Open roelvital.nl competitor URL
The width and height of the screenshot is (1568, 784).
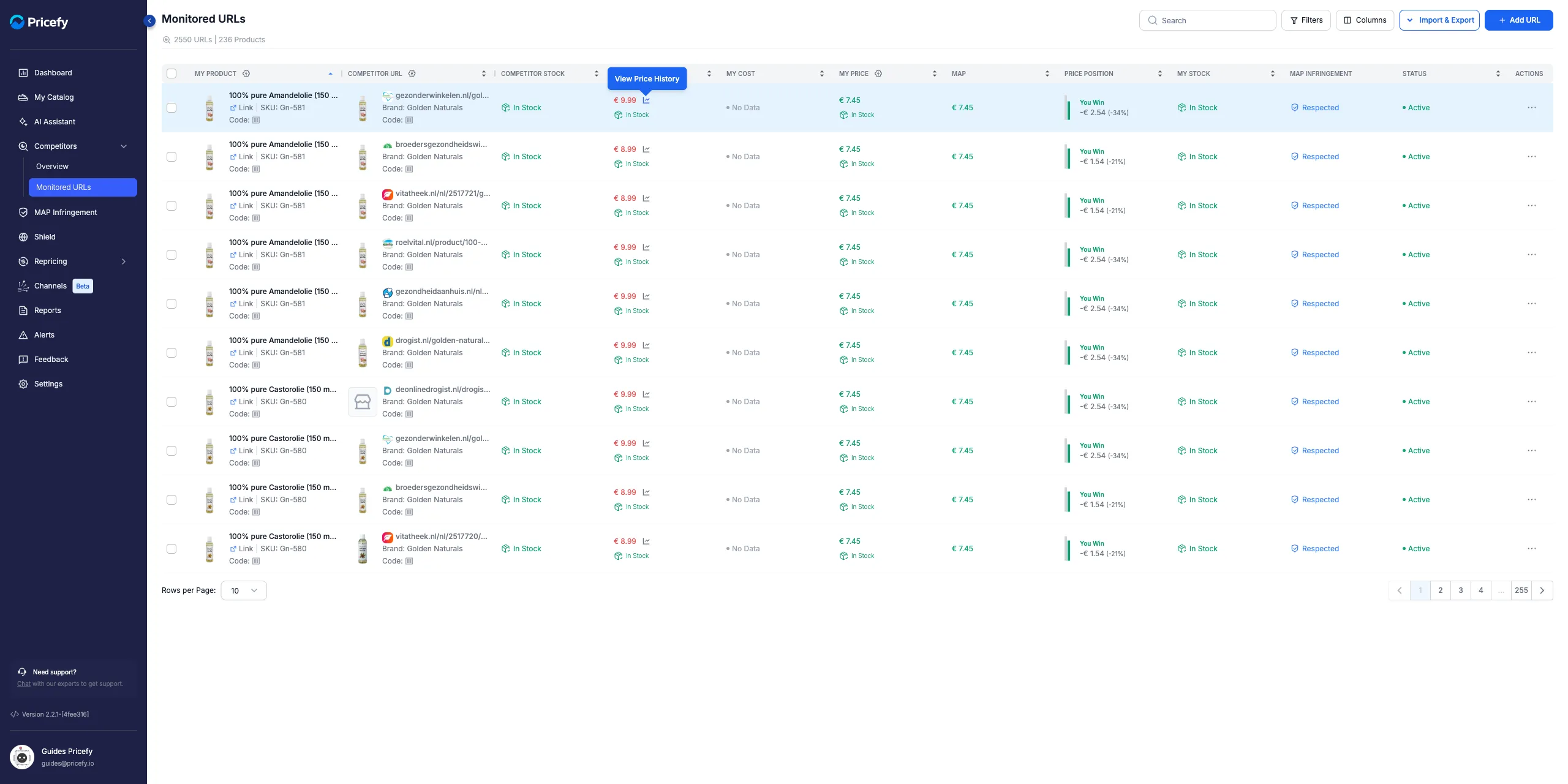(x=442, y=243)
